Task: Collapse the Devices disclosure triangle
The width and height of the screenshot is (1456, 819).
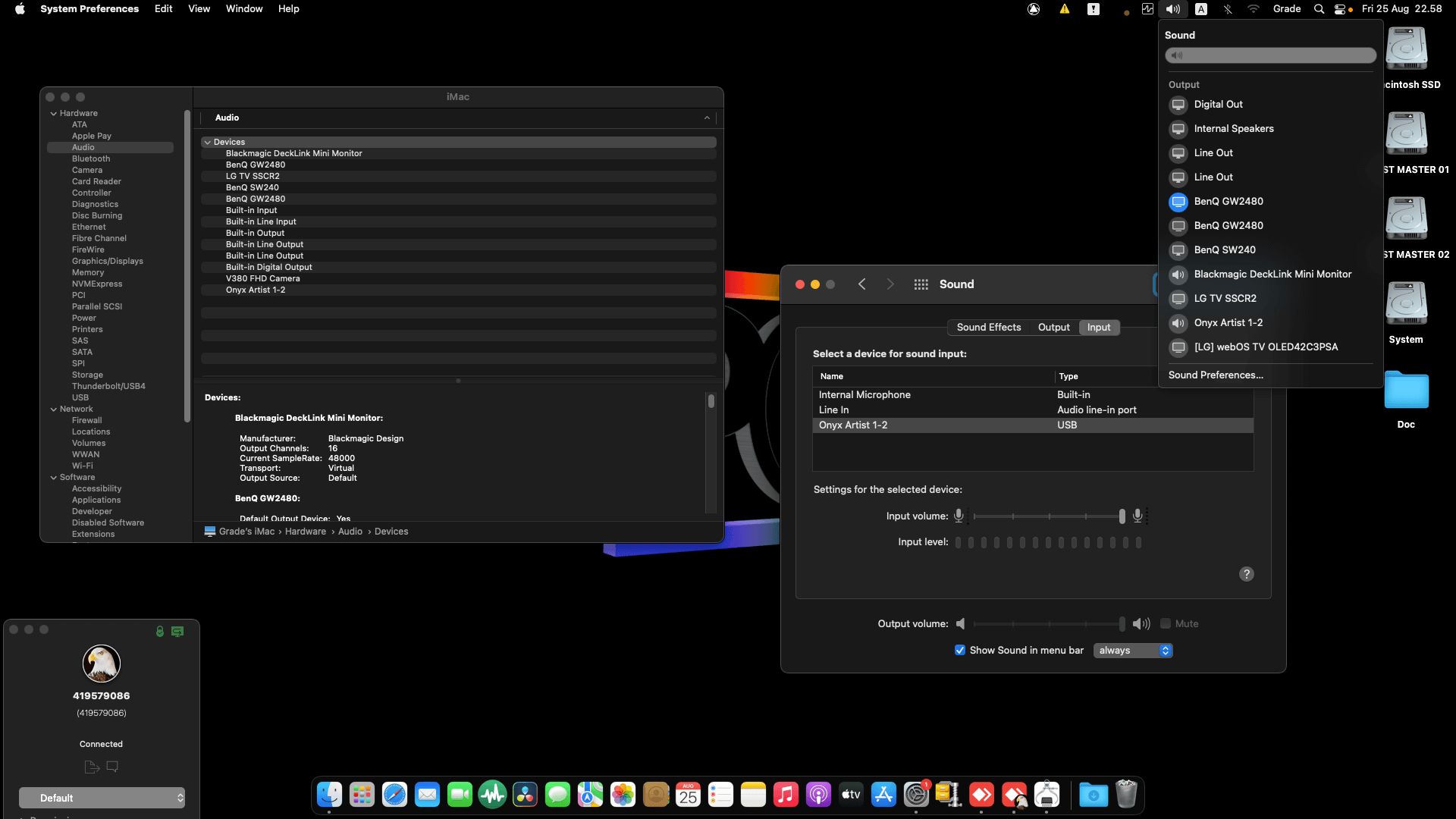Action: coord(207,143)
